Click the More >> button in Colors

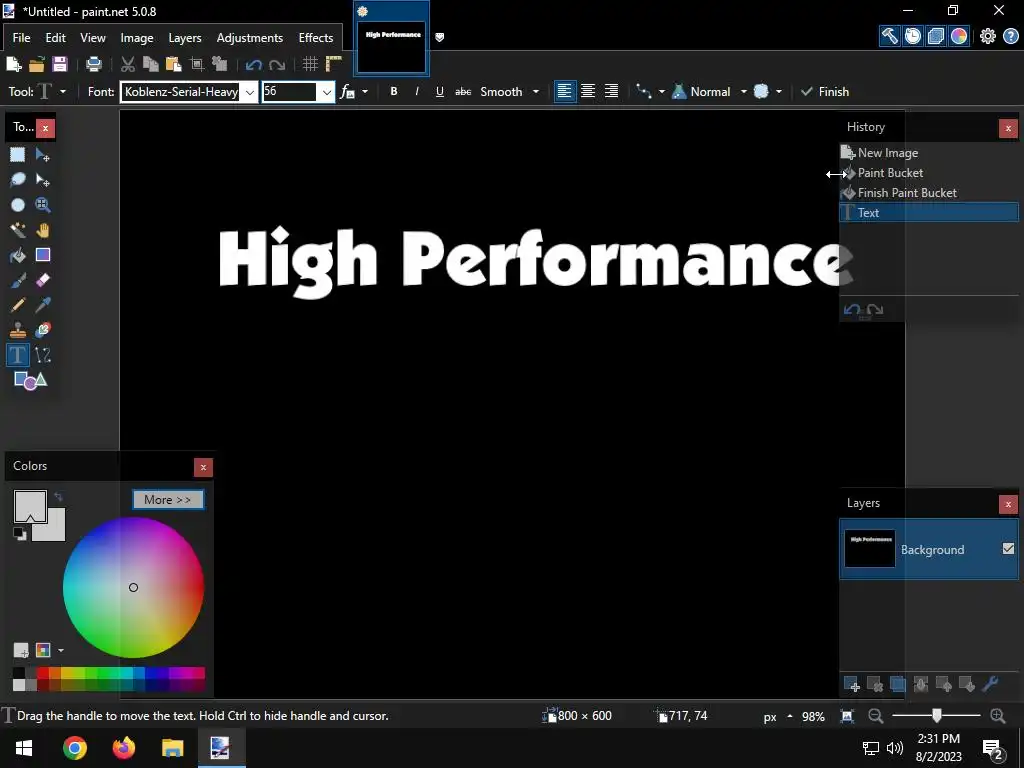(168, 500)
